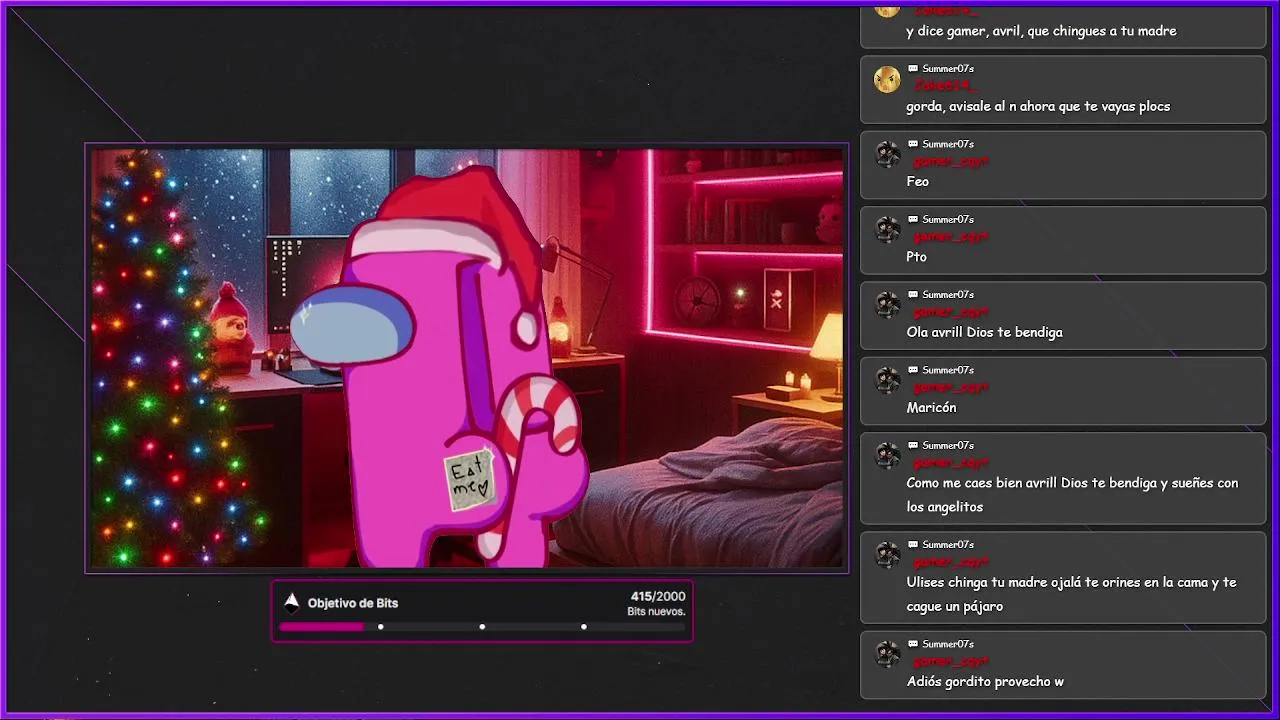1280x720 pixels.
Task: Click the red username above the "Pto" message
Action: [950, 237]
